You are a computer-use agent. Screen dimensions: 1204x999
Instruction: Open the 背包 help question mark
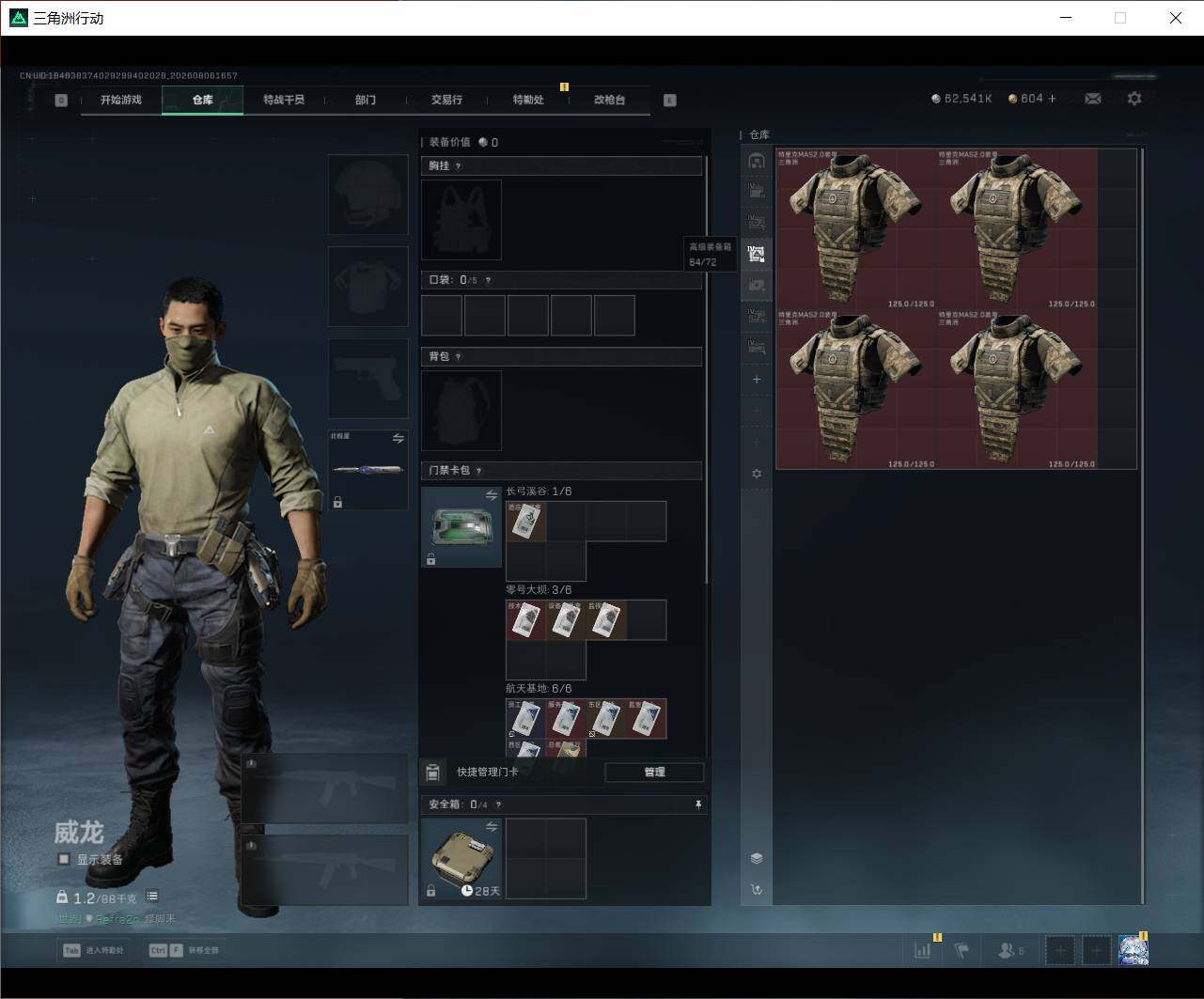pyautogui.click(x=459, y=357)
